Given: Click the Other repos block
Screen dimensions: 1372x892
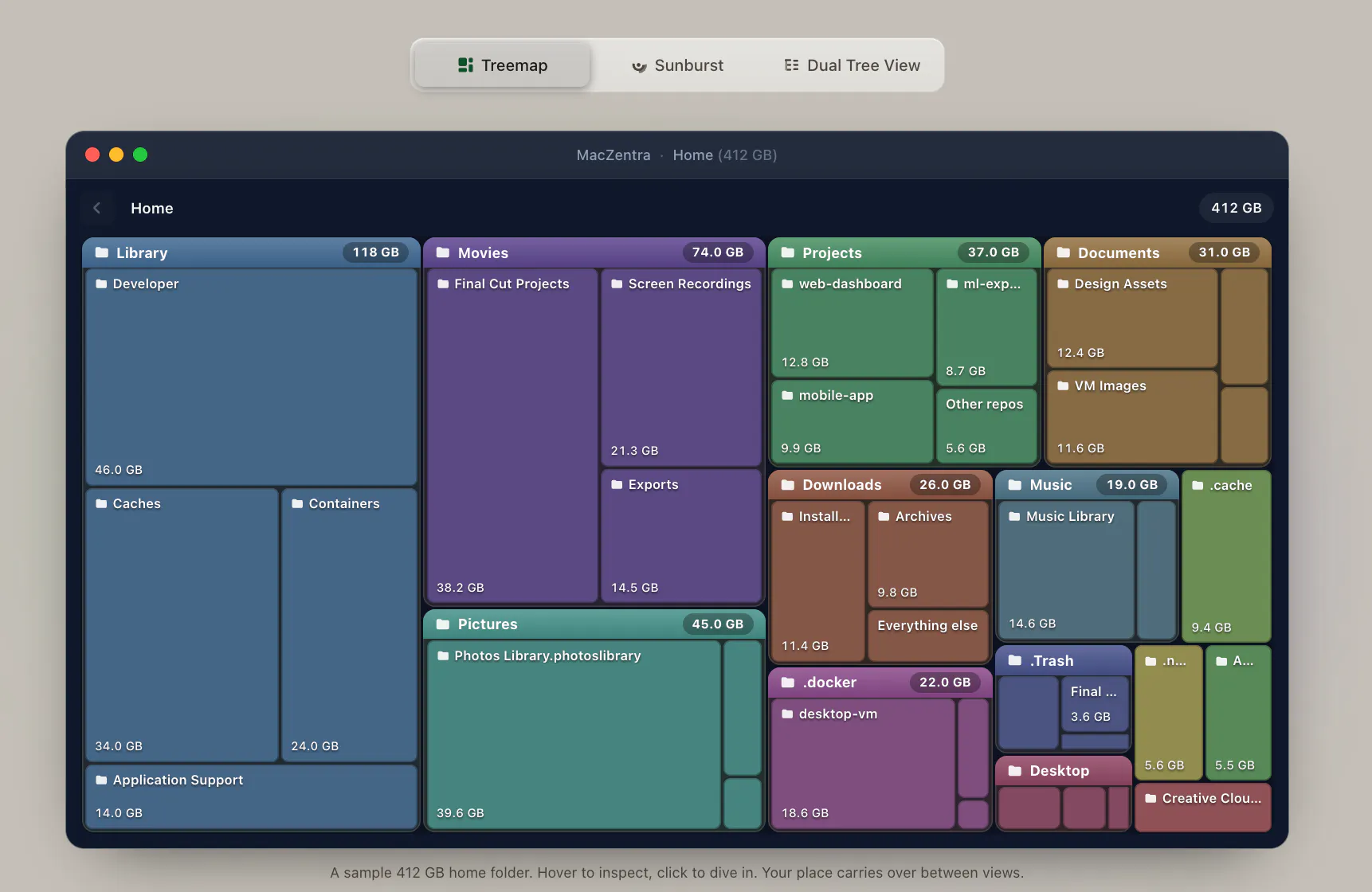Looking at the screenshot, I should [x=986, y=425].
